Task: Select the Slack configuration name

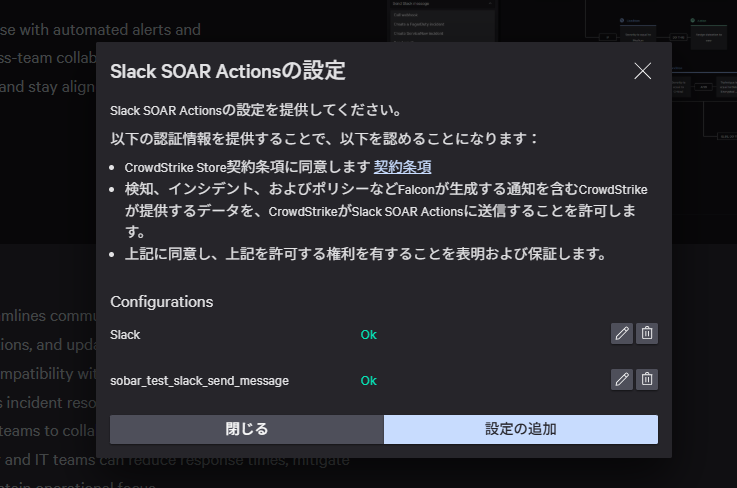Action: pos(125,335)
